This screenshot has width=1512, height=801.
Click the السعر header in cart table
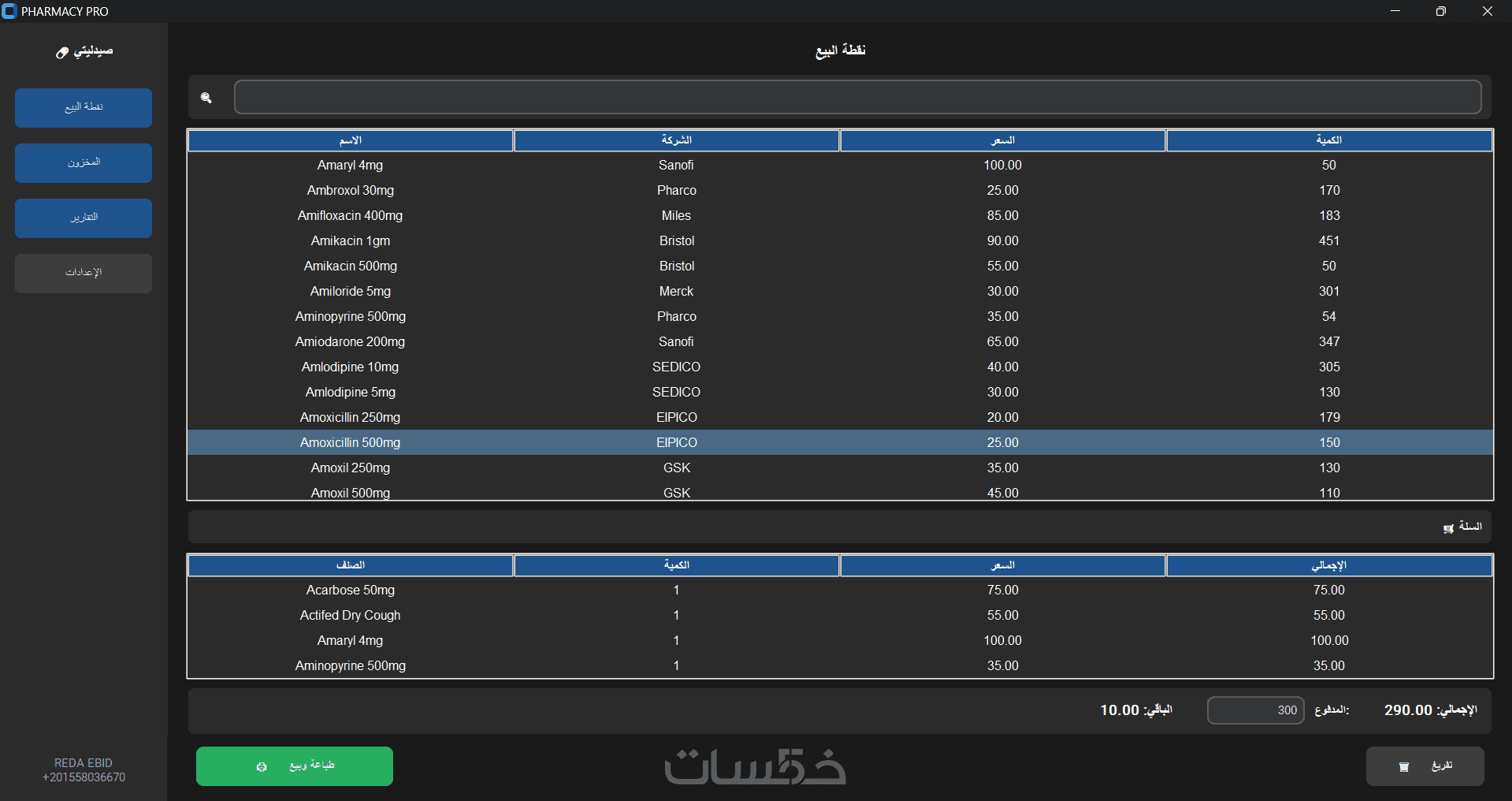pos(1003,565)
